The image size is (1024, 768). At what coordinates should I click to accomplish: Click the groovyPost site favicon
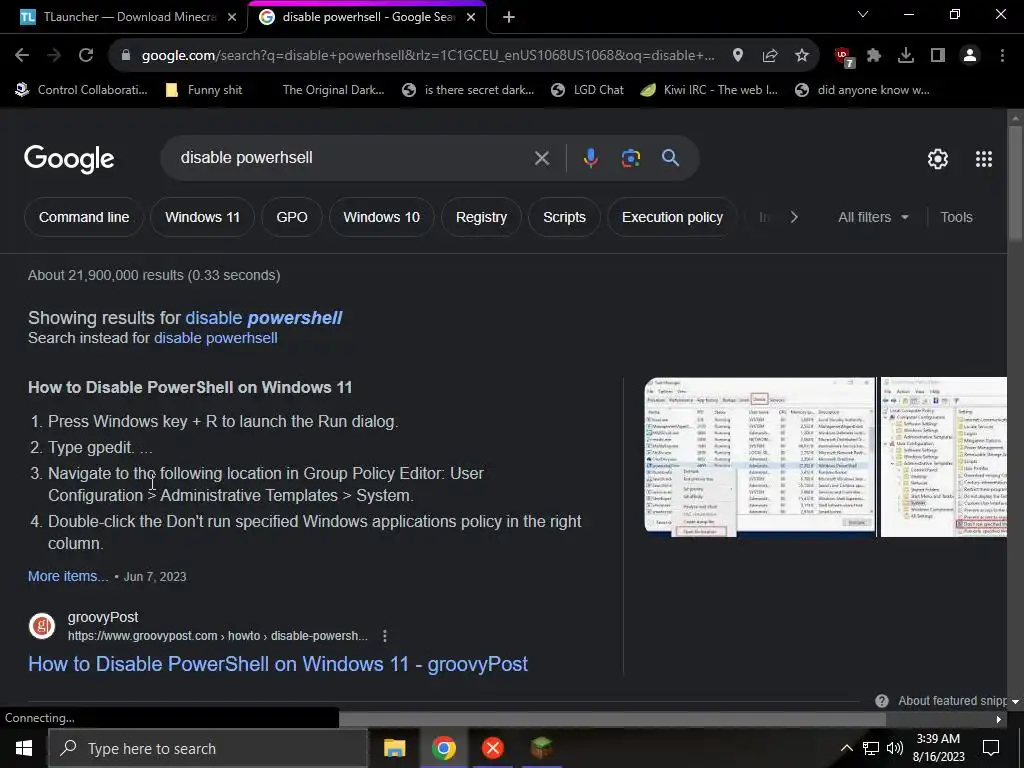pyautogui.click(x=42, y=626)
